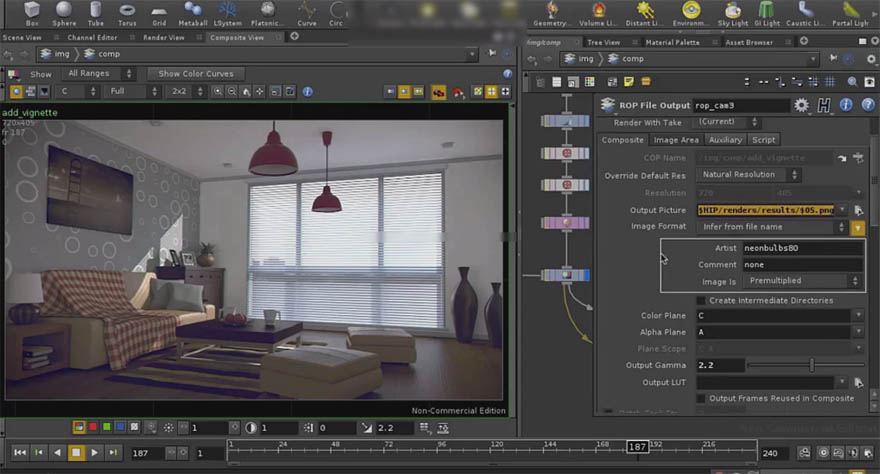
Task: Open the Alpha Plane dropdown arrow
Action: click(859, 332)
